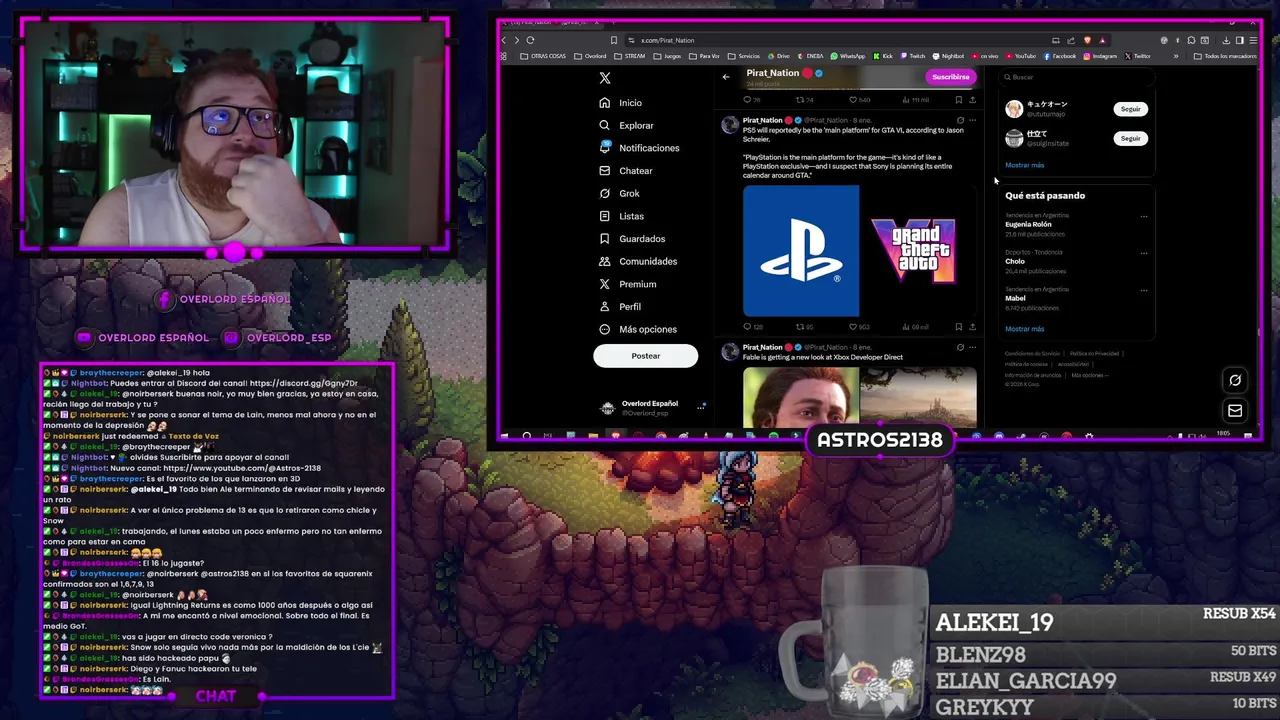Open options for Cholo trend

point(1144,253)
